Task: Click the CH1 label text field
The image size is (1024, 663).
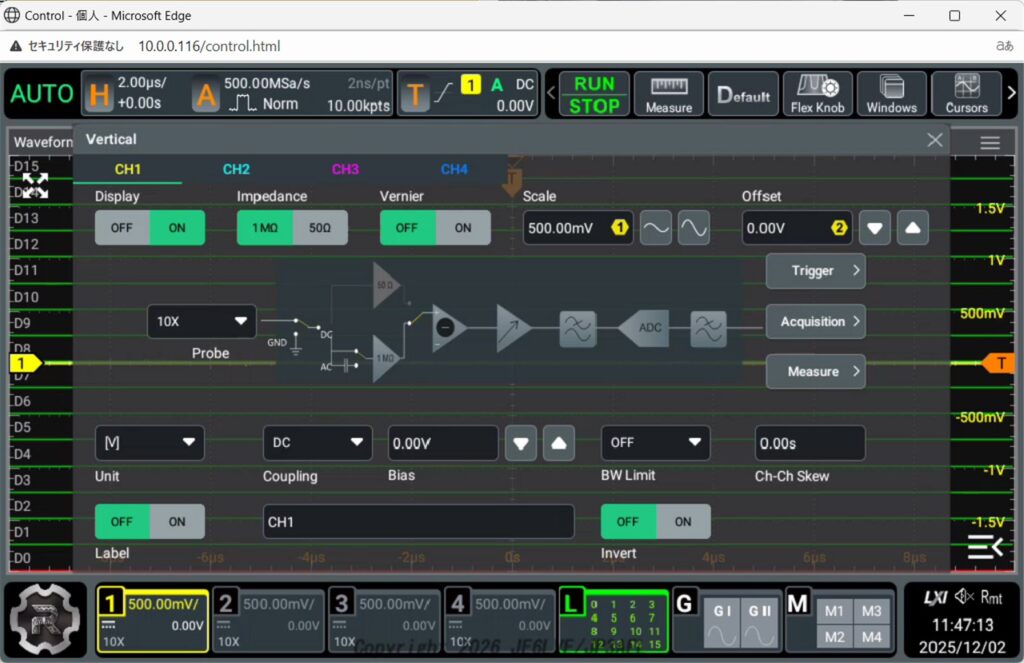Action: [x=418, y=522]
